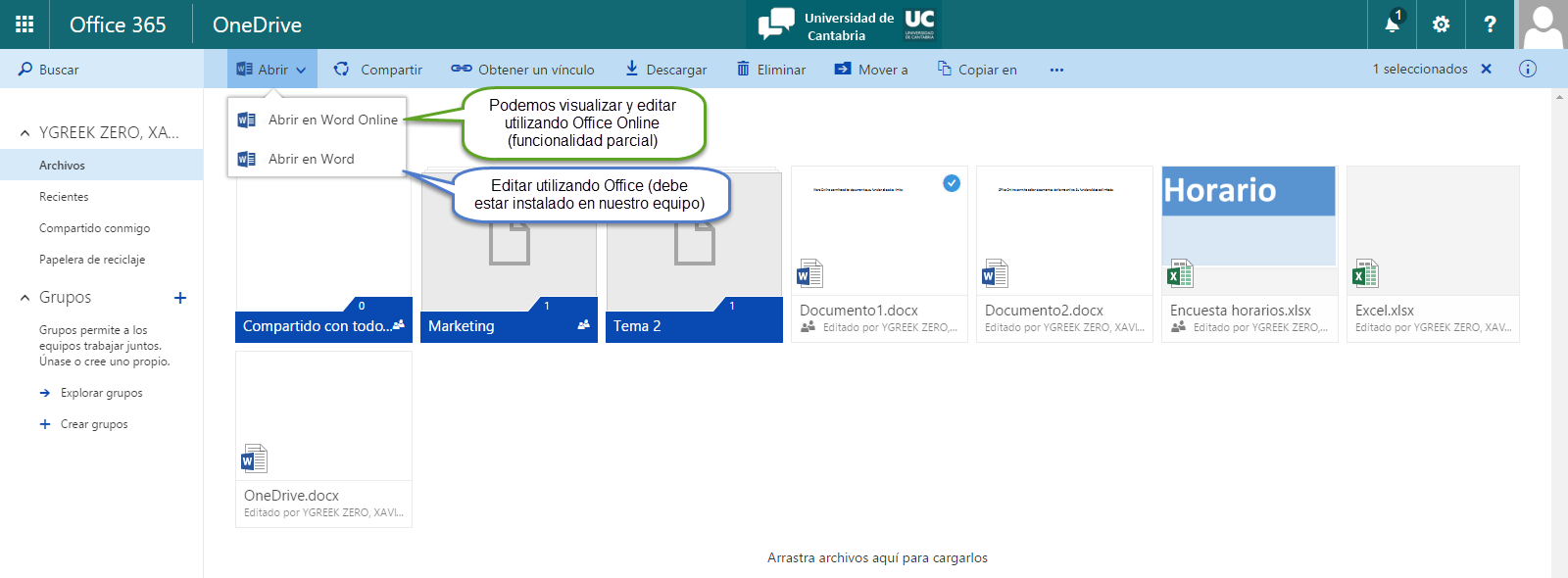The height and width of the screenshot is (578, 1568).
Task: Click the scrollbar up arrow
Action: click(x=1559, y=96)
